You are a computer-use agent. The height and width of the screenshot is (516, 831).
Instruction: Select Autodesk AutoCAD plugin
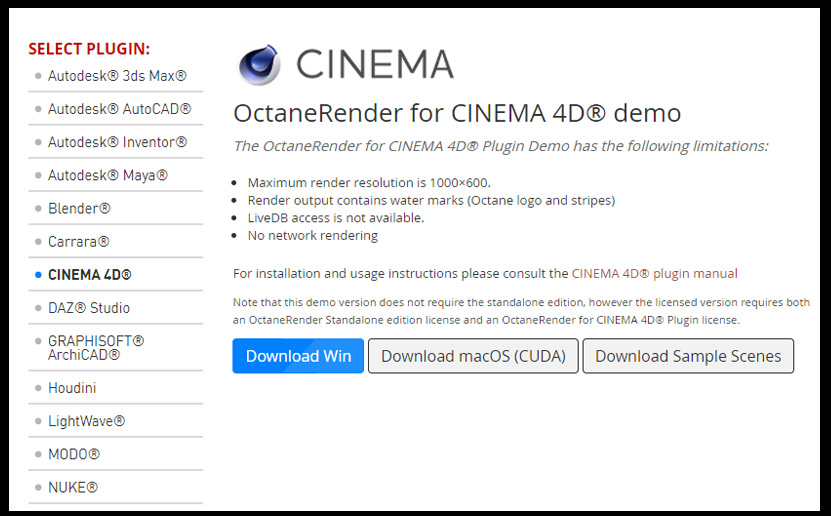pyautogui.click(x=119, y=109)
